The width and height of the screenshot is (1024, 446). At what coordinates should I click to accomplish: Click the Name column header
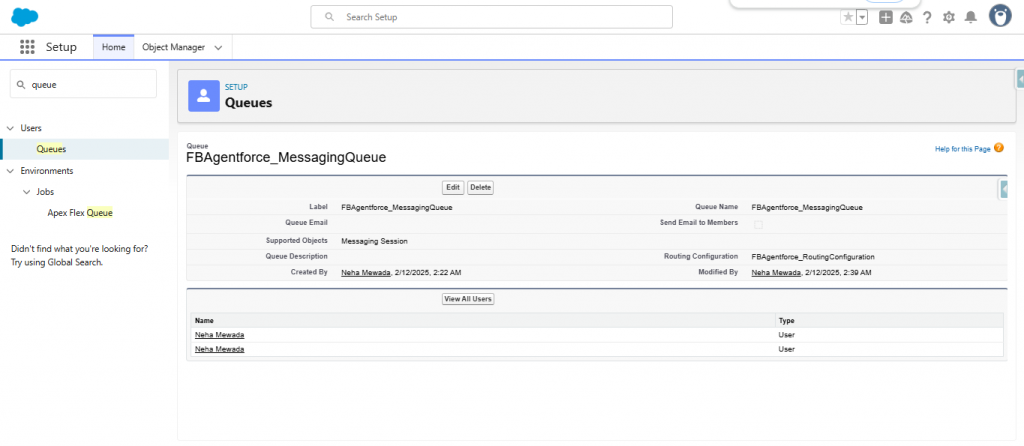[204, 321]
